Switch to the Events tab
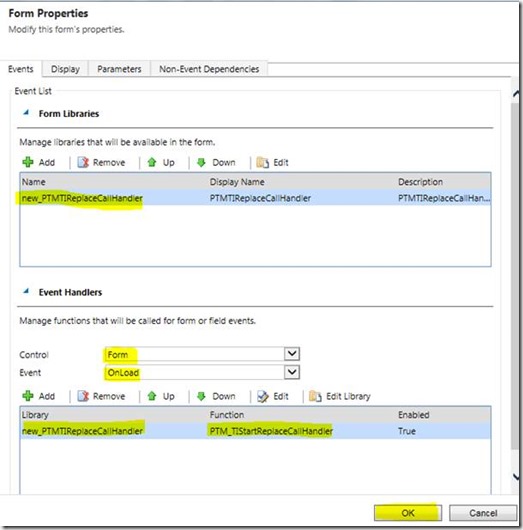 [x=21, y=69]
